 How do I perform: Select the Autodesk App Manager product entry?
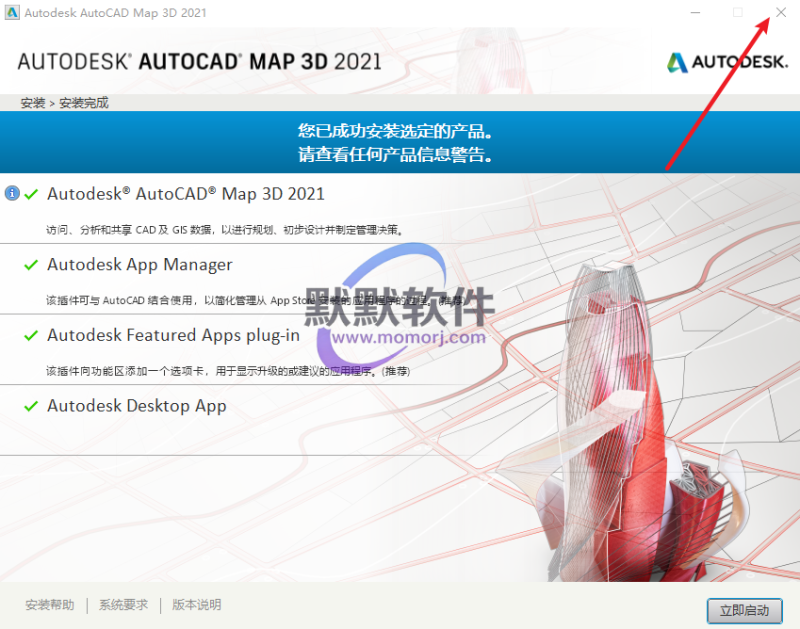pos(140,265)
